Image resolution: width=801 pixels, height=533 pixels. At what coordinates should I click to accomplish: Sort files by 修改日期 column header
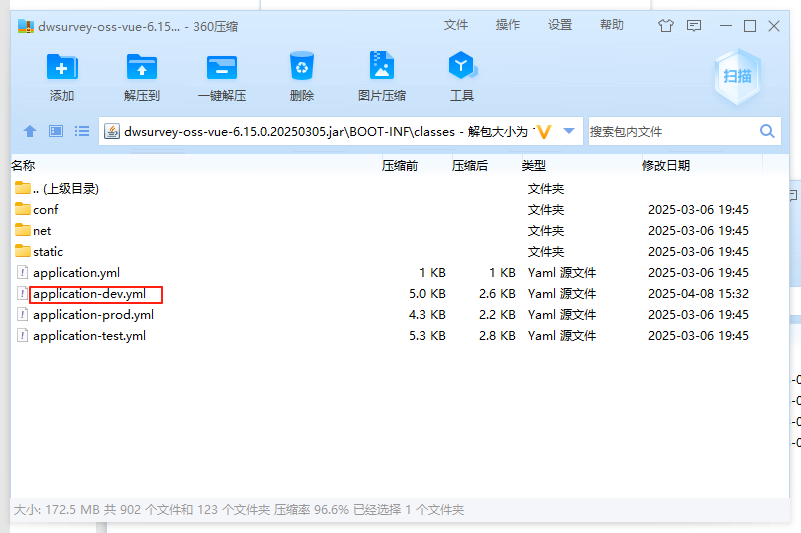click(665, 166)
